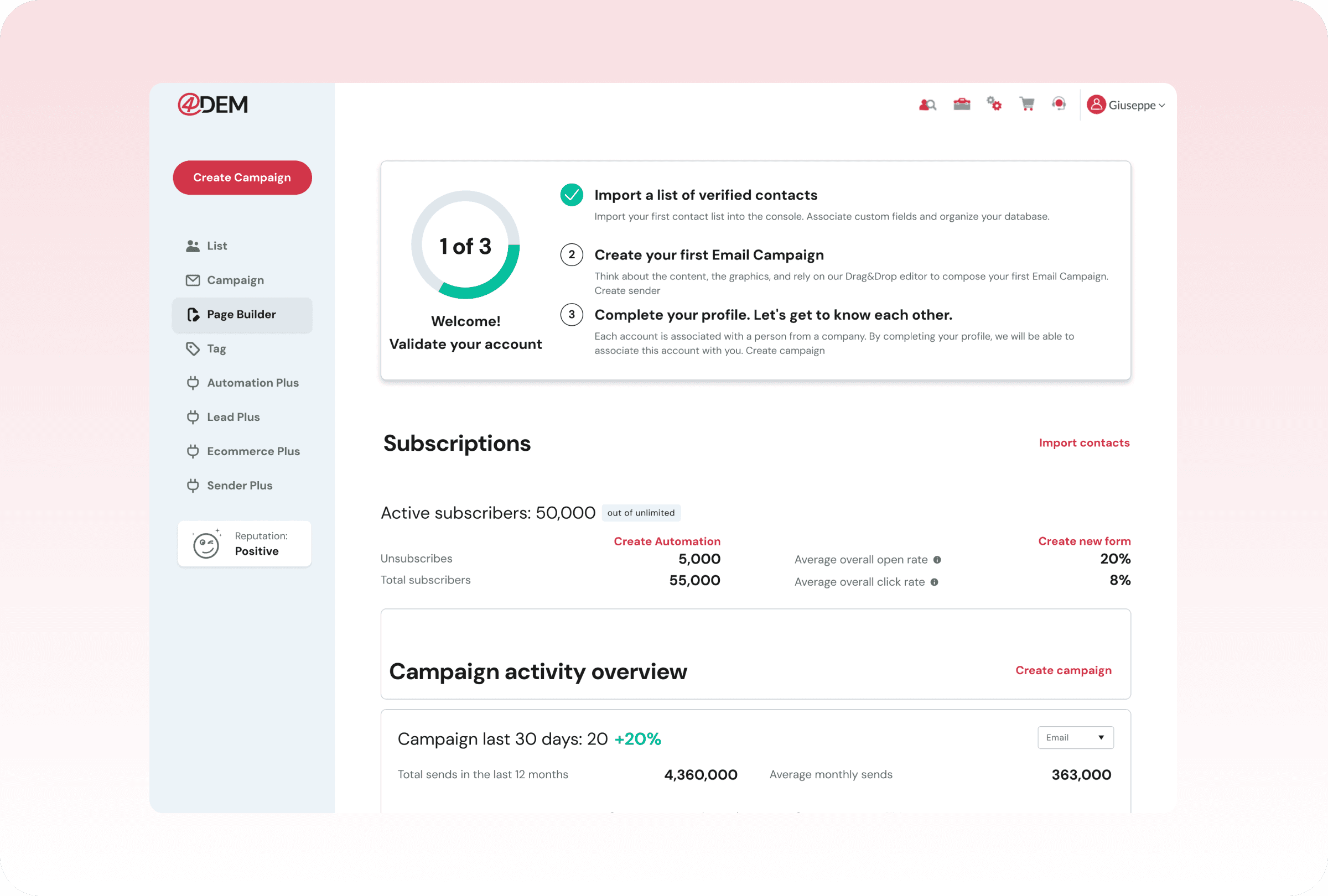Viewport: 1328px width, 896px height.
Task: Click the toolbox icon in header
Action: click(x=962, y=105)
